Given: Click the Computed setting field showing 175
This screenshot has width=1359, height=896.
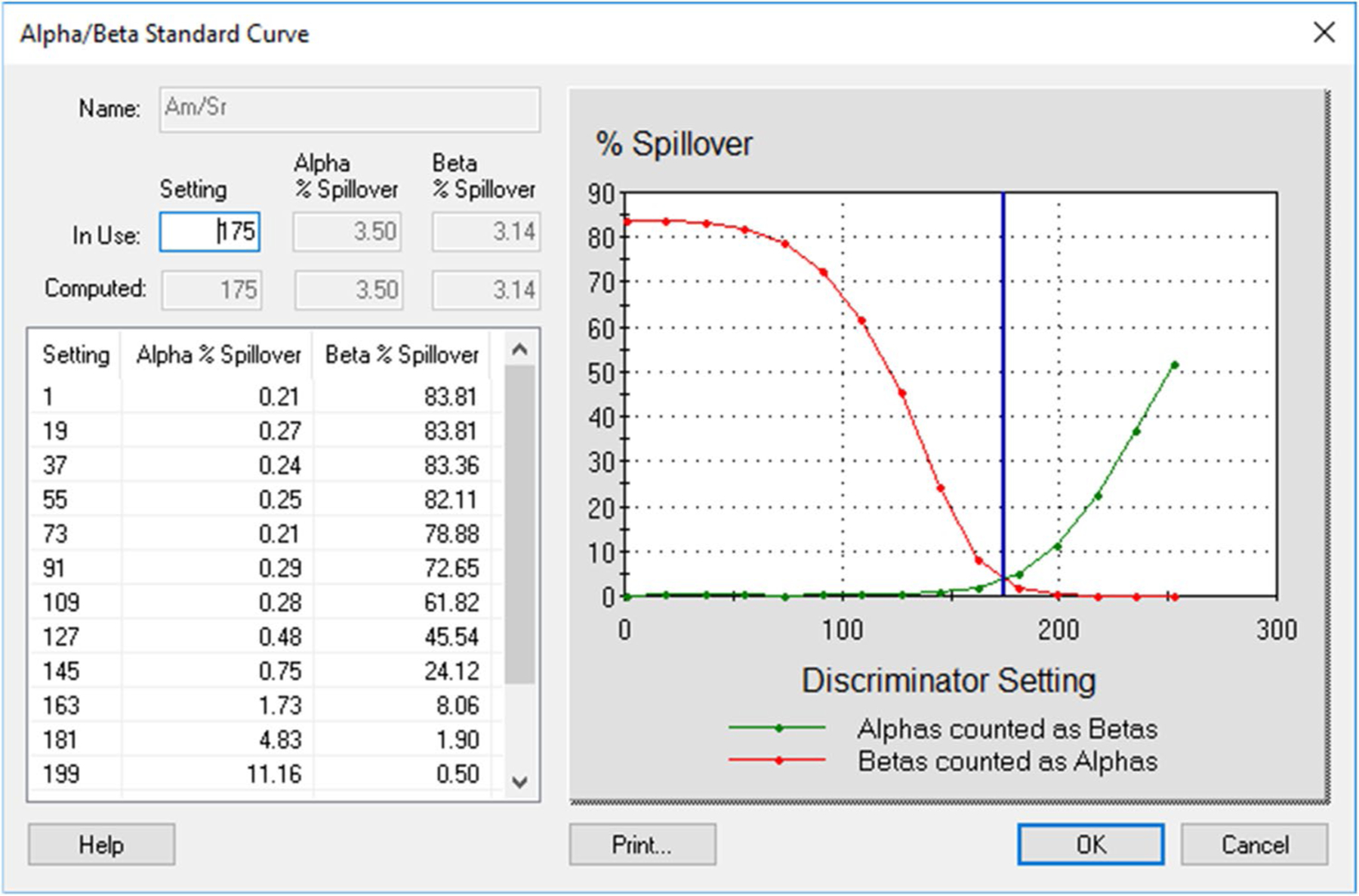Looking at the screenshot, I should (x=211, y=290).
